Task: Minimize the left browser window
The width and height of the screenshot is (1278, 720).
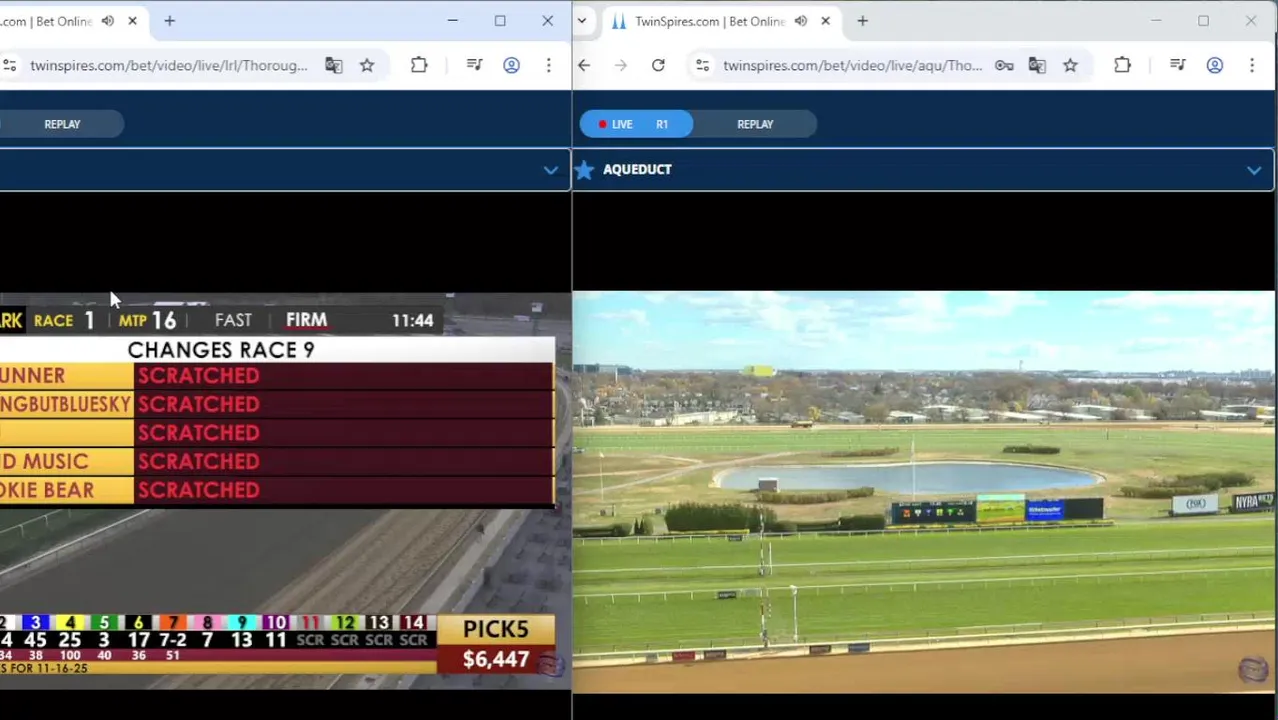Action: 452,21
